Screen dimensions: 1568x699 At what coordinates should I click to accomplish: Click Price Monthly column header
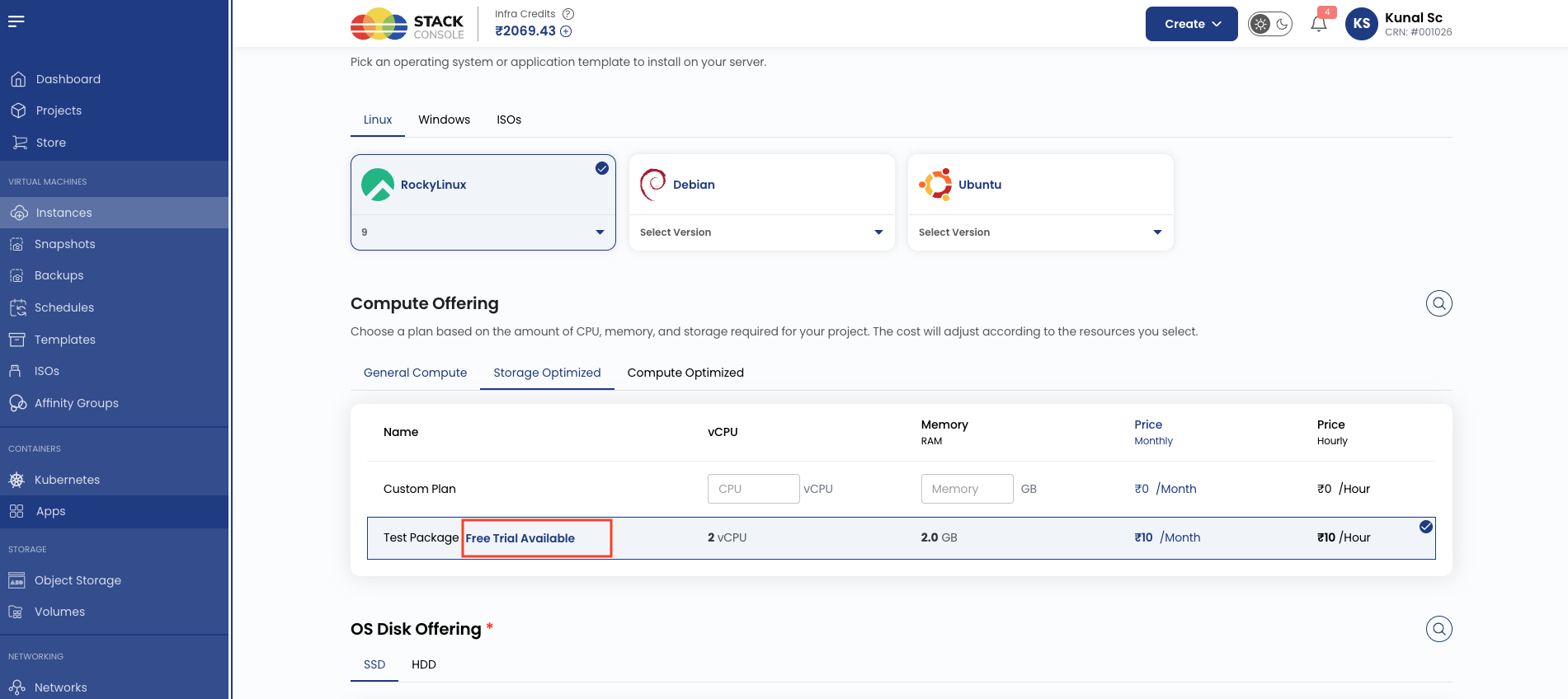[1153, 432]
